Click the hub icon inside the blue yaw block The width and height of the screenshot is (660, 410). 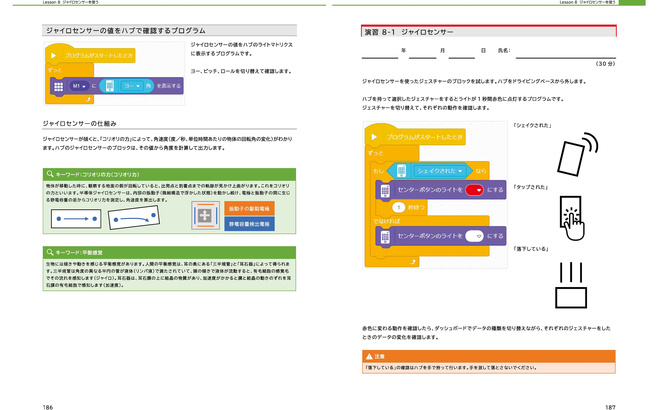(x=110, y=87)
